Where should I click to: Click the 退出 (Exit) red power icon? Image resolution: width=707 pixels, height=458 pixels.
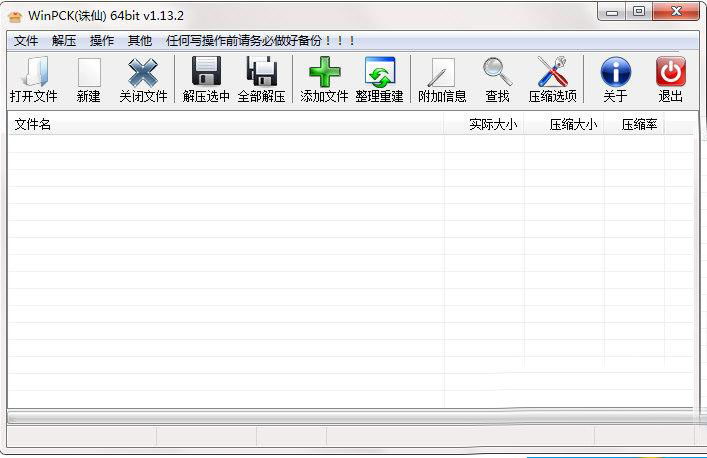[x=671, y=71]
